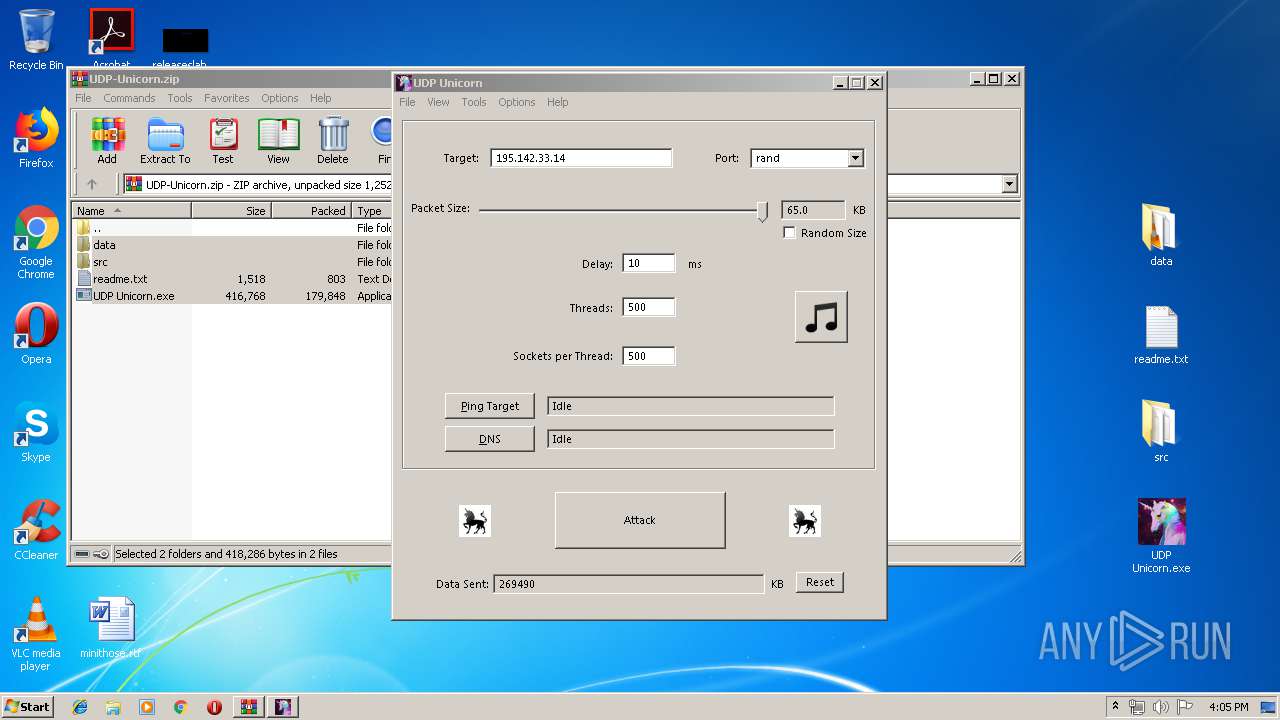Click Internet Explorer taskbar icon

coord(80,707)
